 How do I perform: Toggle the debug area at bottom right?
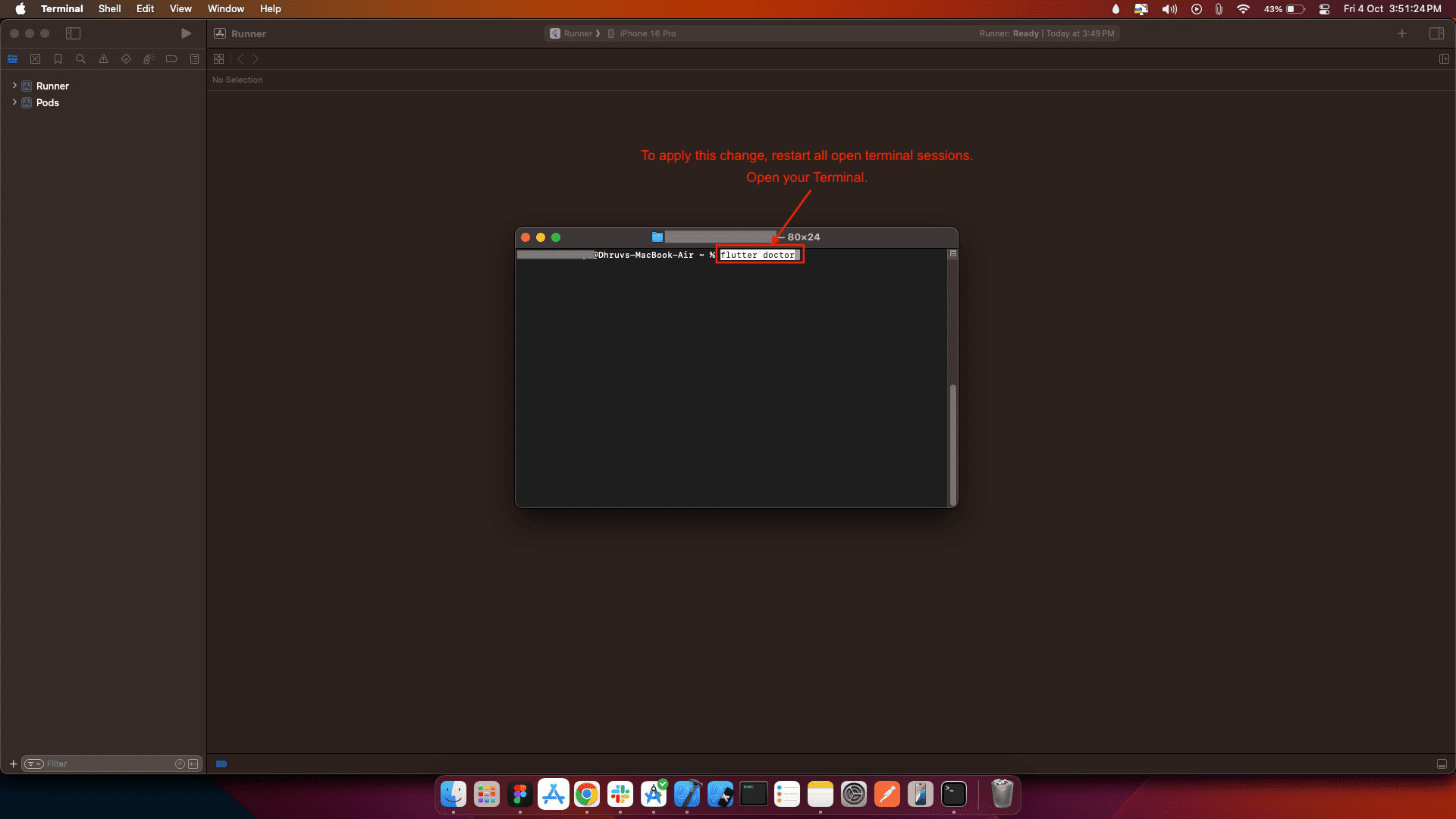click(x=1442, y=764)
